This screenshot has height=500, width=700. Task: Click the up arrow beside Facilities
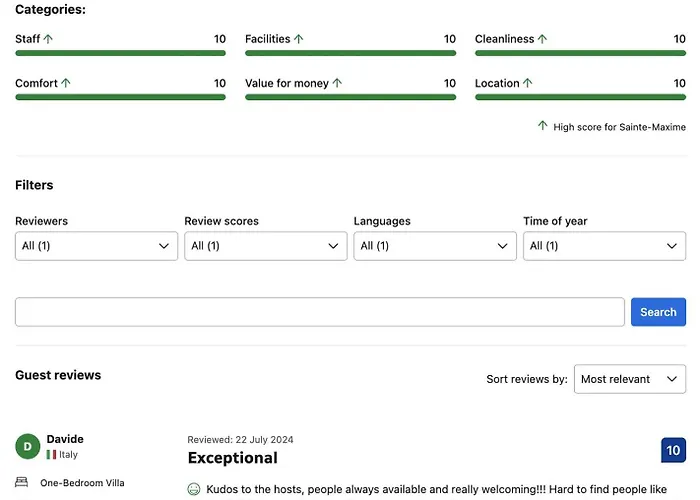[x=298, y=39]
